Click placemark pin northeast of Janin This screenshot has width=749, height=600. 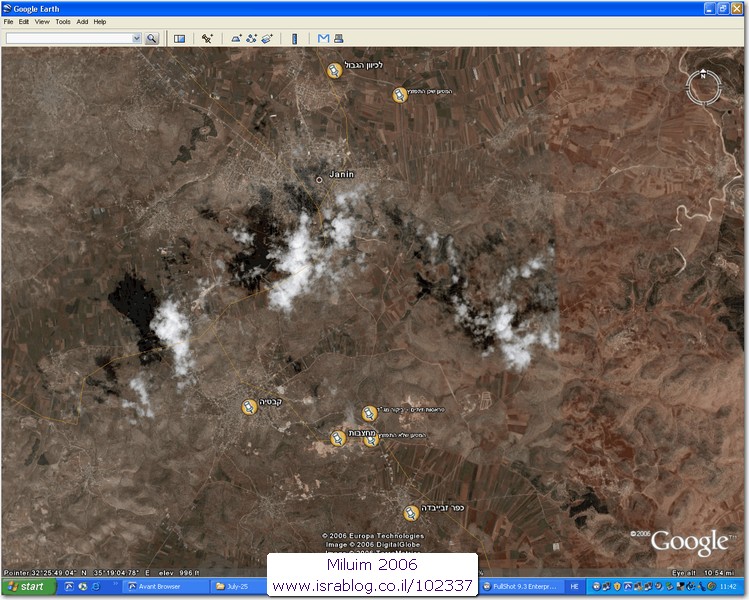[x=399, y=95]
